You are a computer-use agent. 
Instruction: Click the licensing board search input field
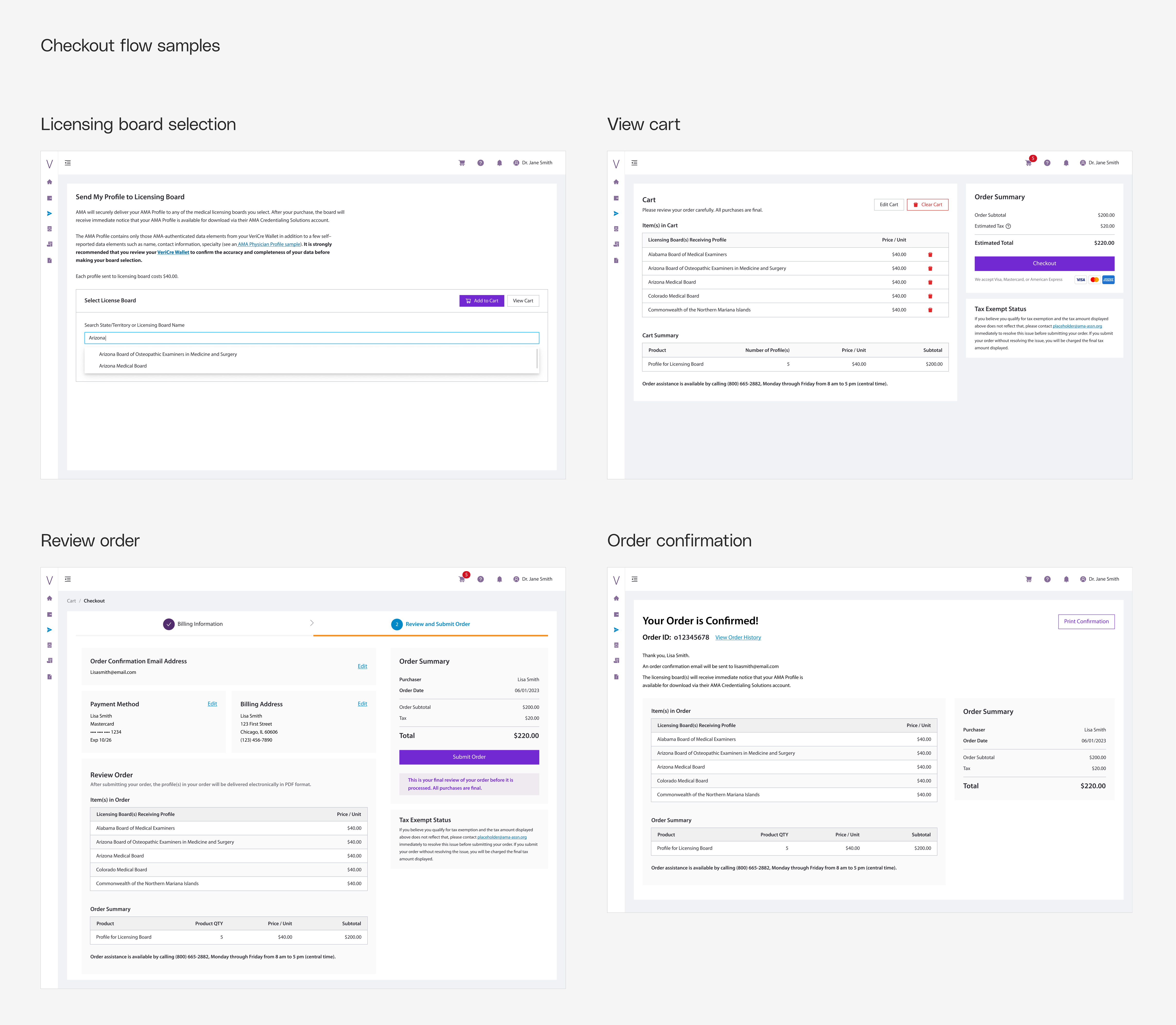click(311, 338)
